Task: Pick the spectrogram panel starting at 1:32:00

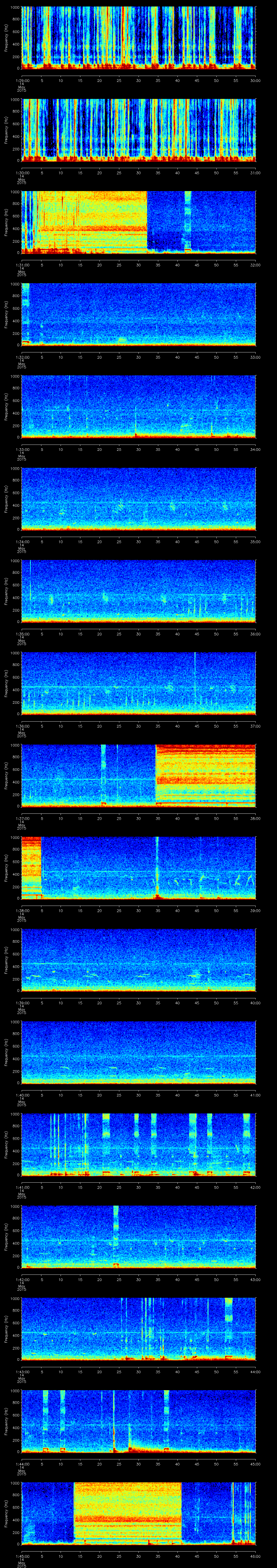Action: [138, 314]
